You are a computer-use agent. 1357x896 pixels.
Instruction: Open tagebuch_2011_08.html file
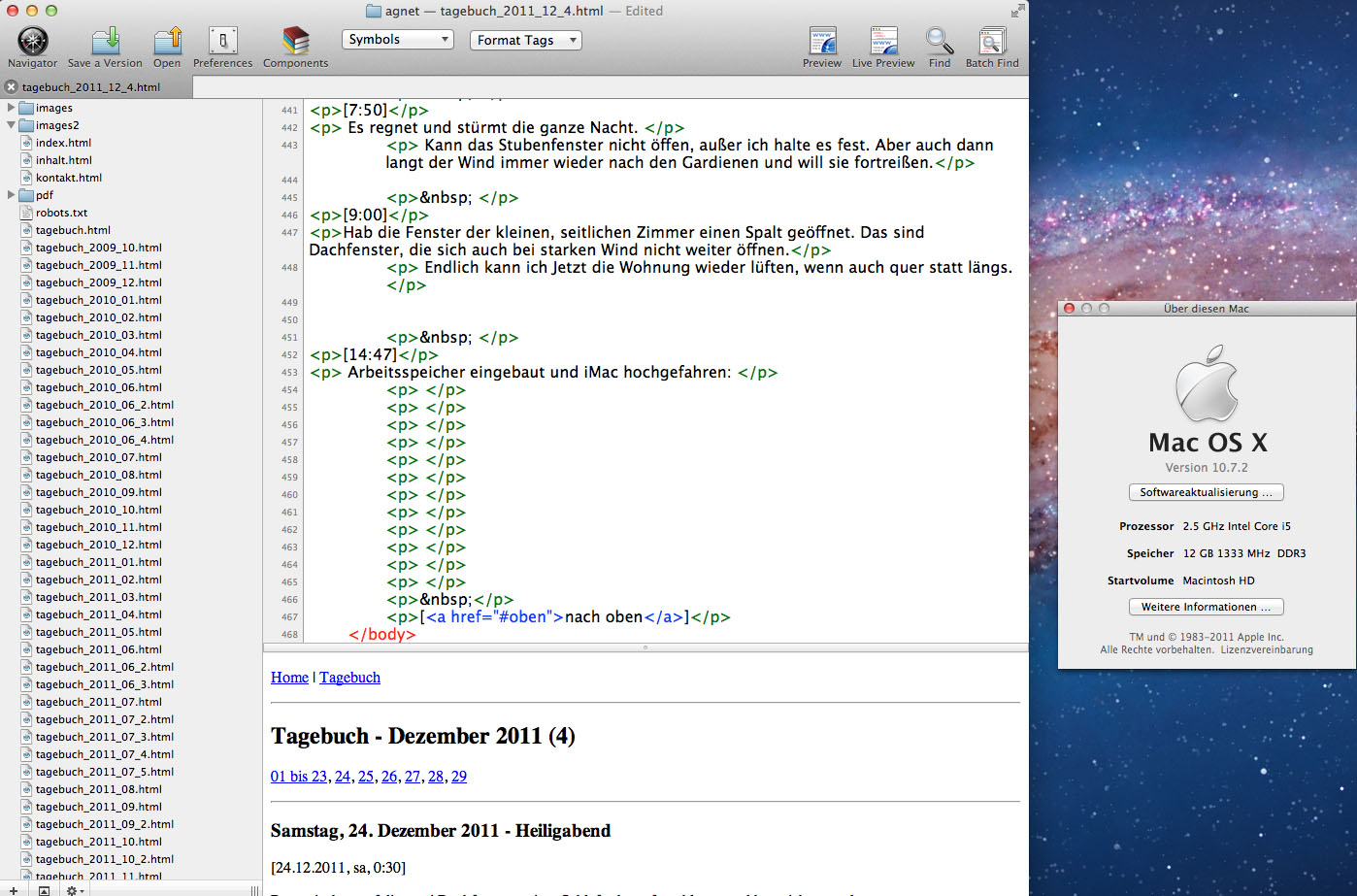click(x=99, y=789)
